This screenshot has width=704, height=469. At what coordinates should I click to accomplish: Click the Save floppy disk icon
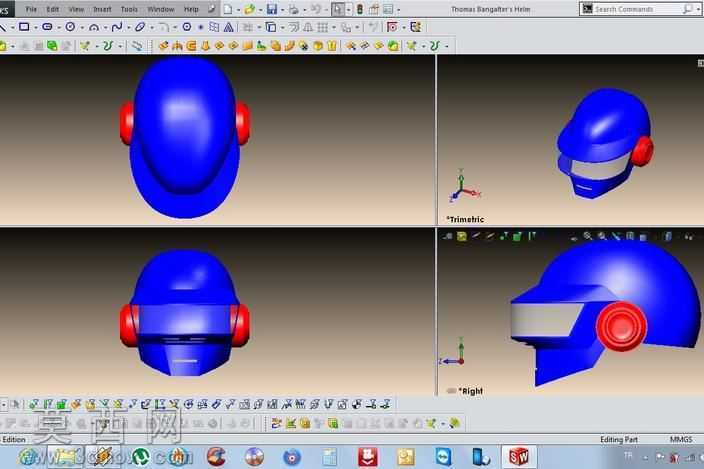pos(272,9)
